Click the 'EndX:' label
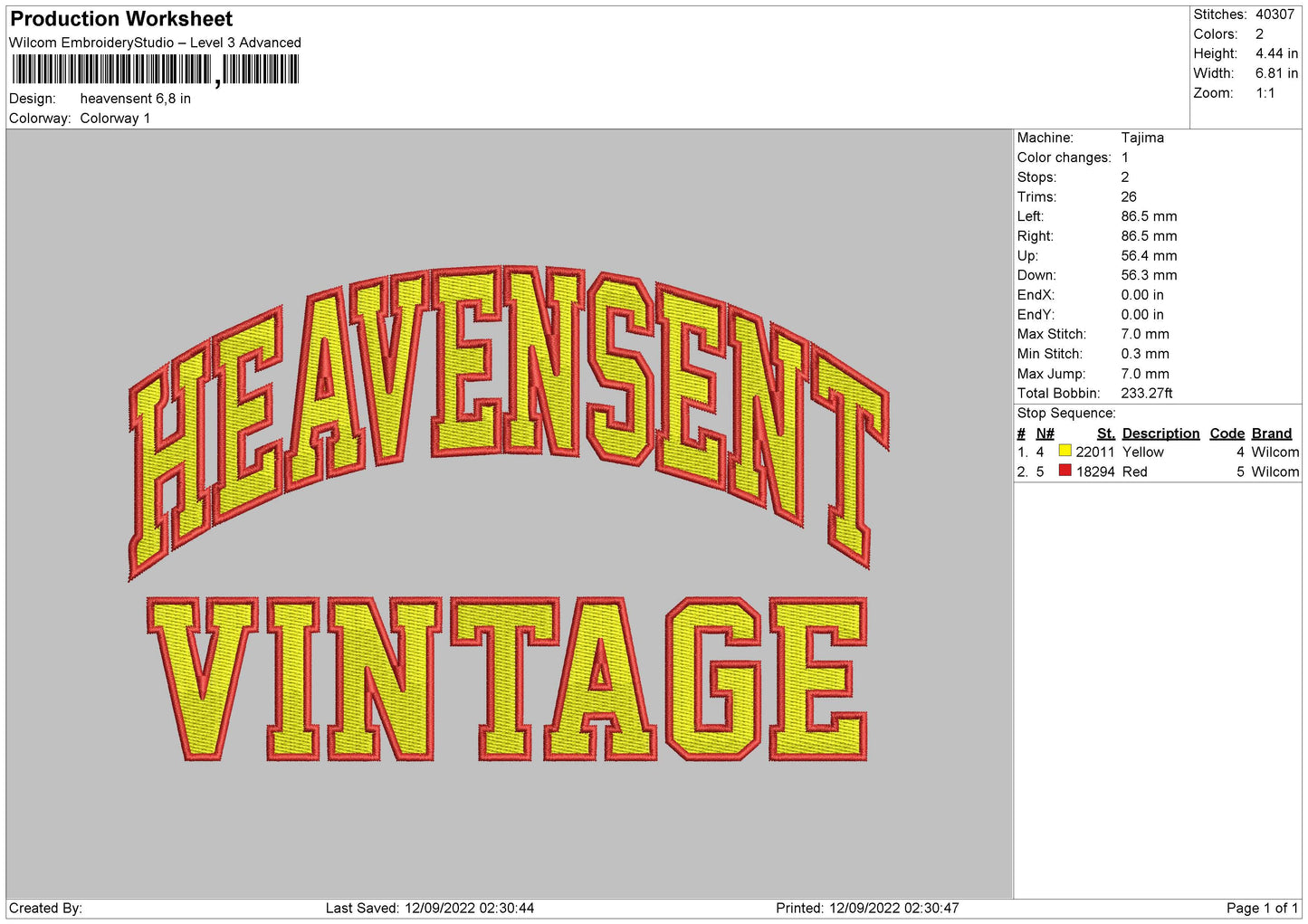The width and height of the screenshot is (1308, 924). [1036, 295]
